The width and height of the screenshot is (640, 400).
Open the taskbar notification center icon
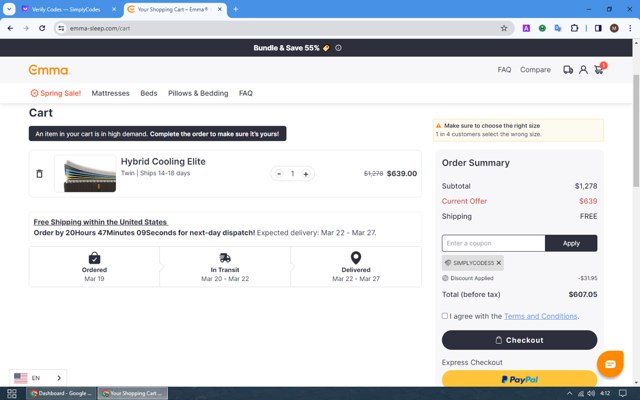point(622,393)
